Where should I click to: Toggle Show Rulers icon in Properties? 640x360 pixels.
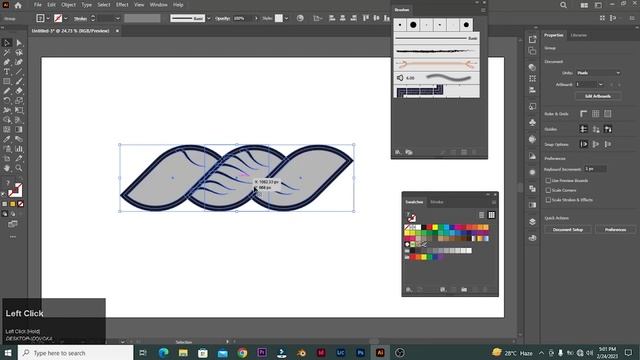(584, 114)
